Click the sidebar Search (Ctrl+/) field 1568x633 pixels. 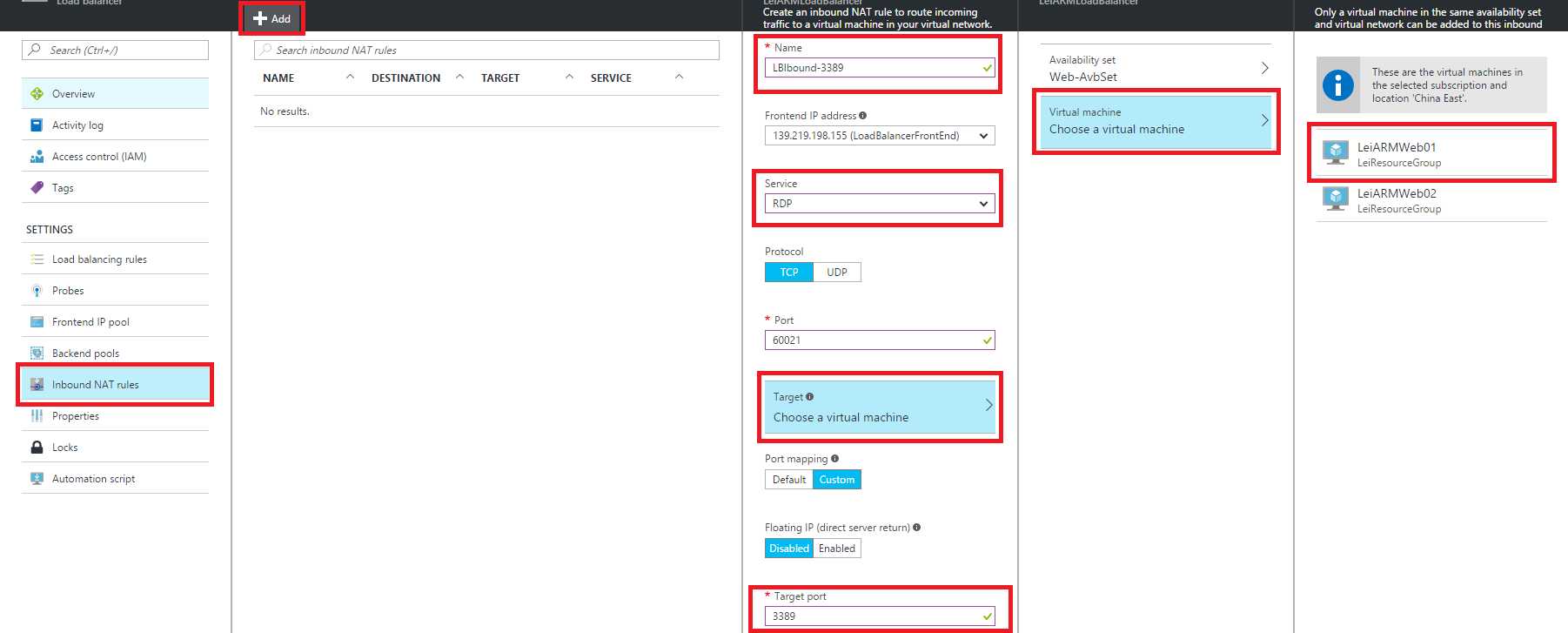(x=115, y=50)
